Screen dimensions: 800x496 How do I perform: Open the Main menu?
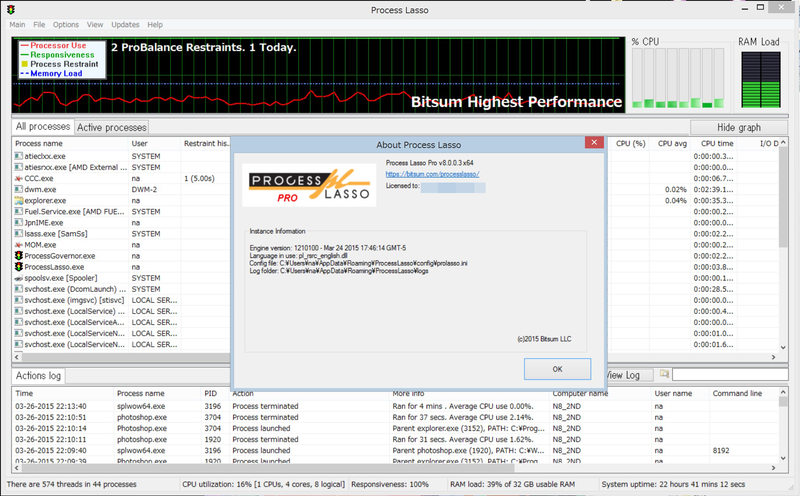(17, 24)
